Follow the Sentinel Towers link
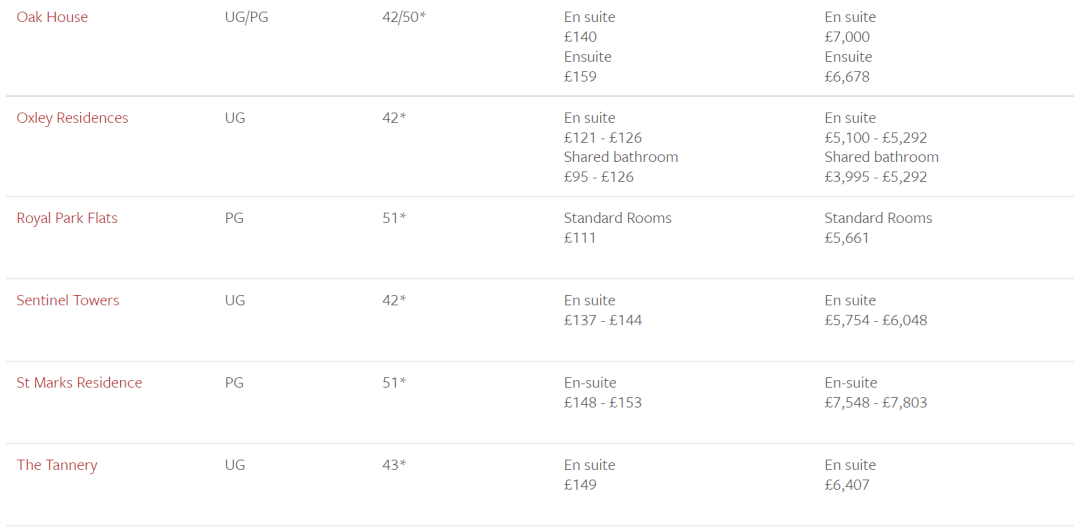1080x531 pixels. coord(68,300)
